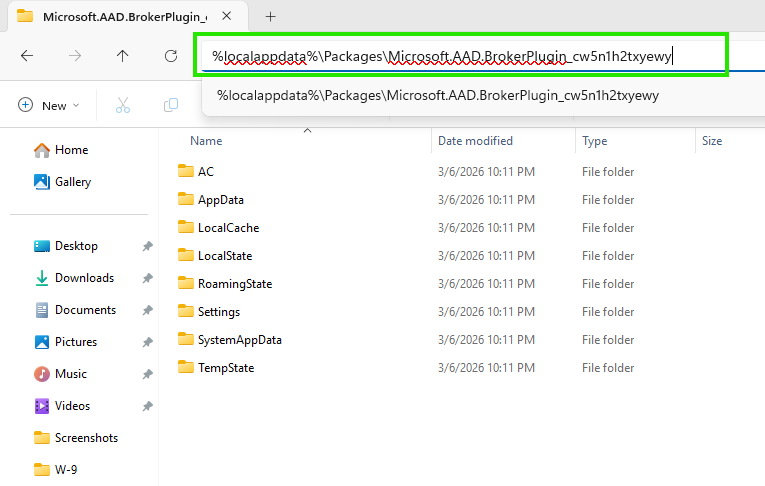
Task: Click the Cut scissors icon
Action: coord(122,105)
